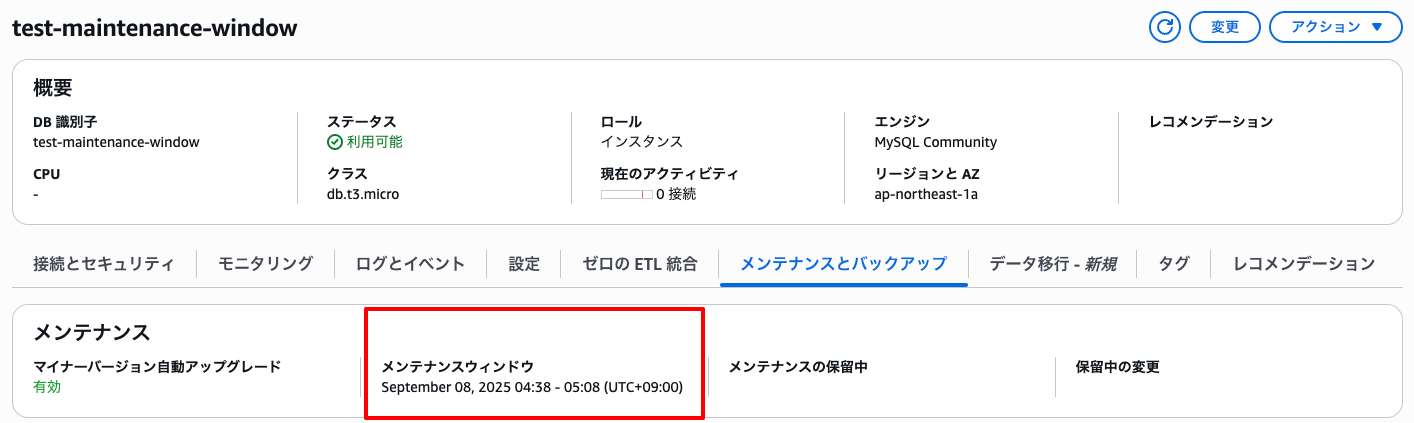Image resolution: width=1414 pixels, height=423 pixels.
Task: Click the レコメンデーション tab
Action: (1304, 264)
